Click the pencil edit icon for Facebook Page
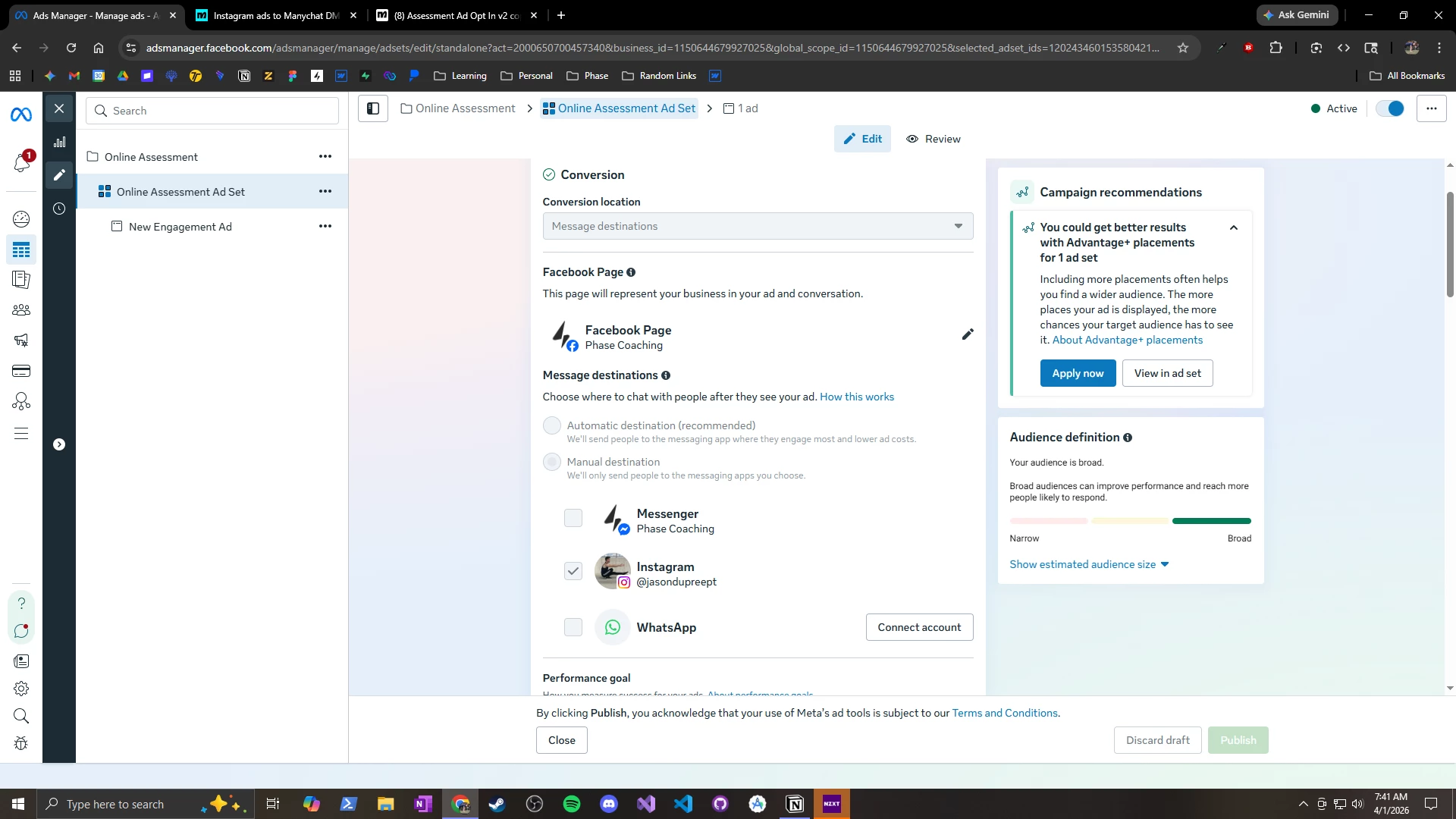Viewport: 1456px width, 819px height. point(968,334)
